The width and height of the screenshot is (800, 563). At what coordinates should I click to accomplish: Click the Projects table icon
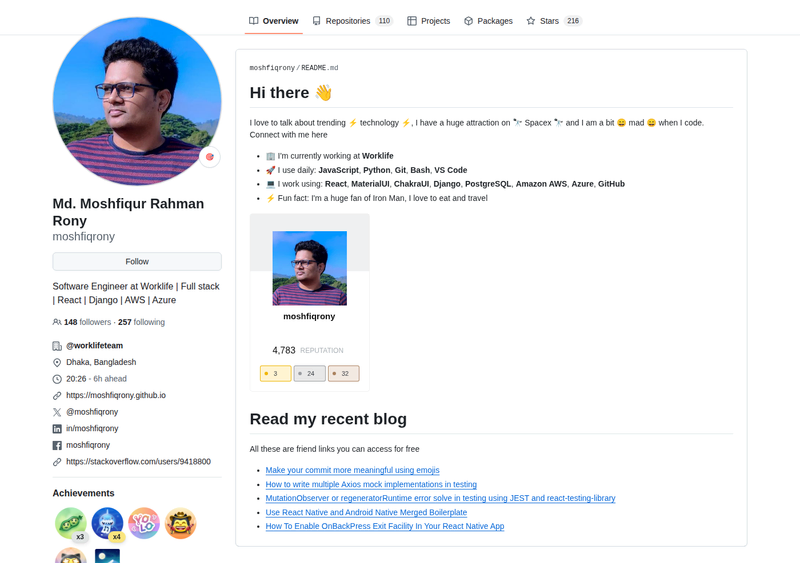coord(412,21)
